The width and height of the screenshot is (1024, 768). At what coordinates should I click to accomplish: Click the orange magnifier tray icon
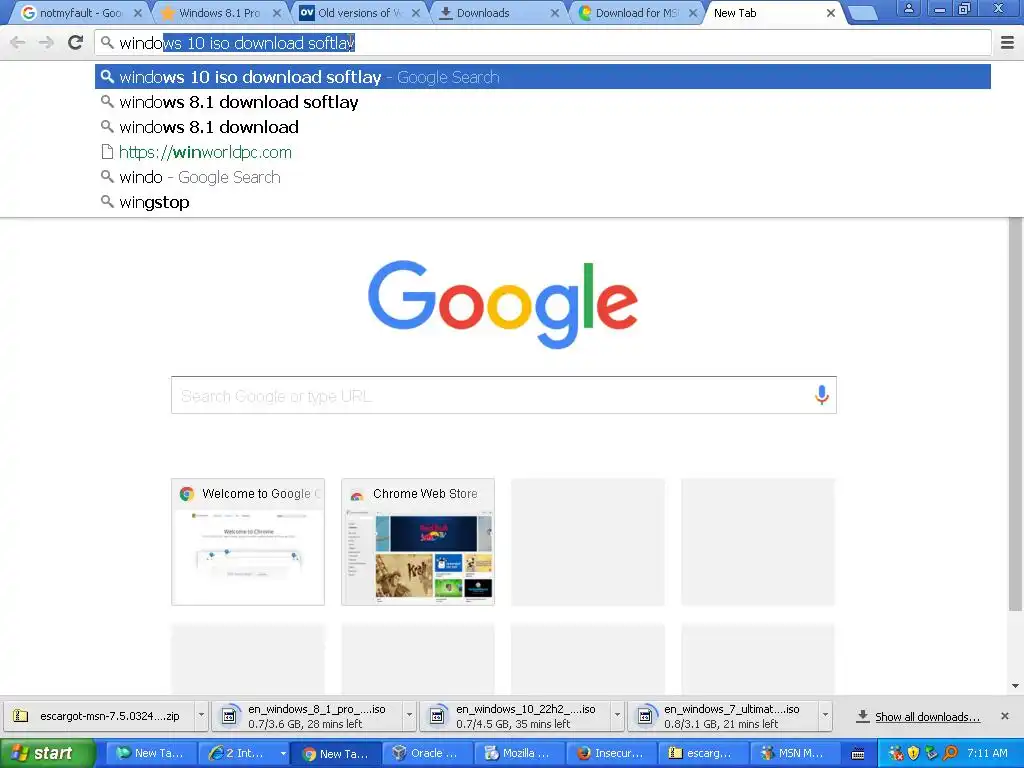951,754
